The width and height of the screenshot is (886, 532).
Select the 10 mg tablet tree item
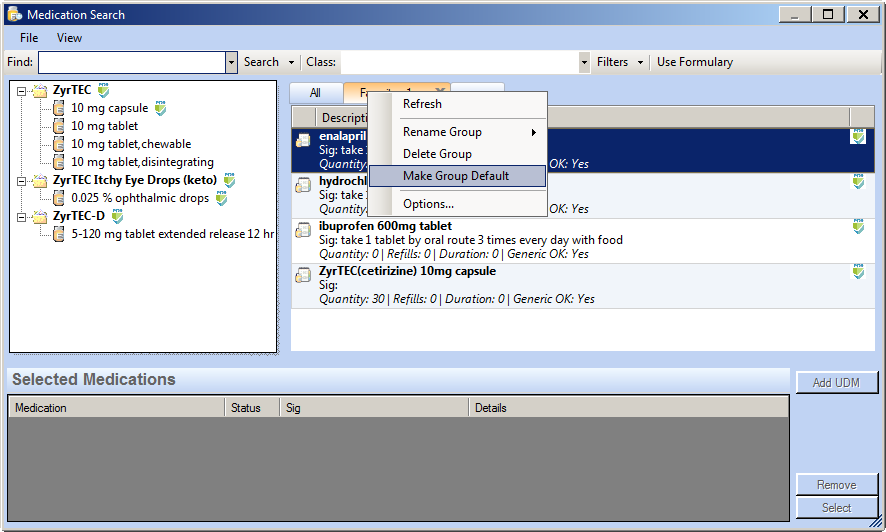tap(105, 126)
